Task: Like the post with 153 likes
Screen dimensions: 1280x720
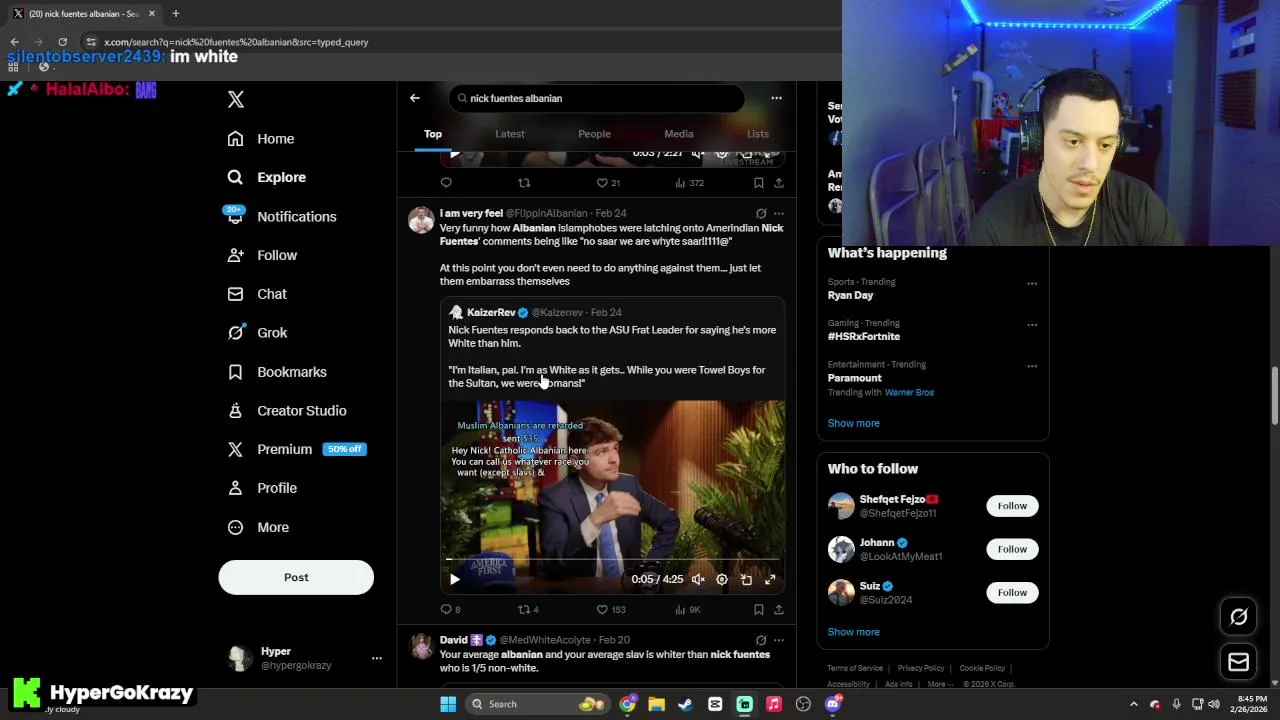Action: click(x=611, y=609)
